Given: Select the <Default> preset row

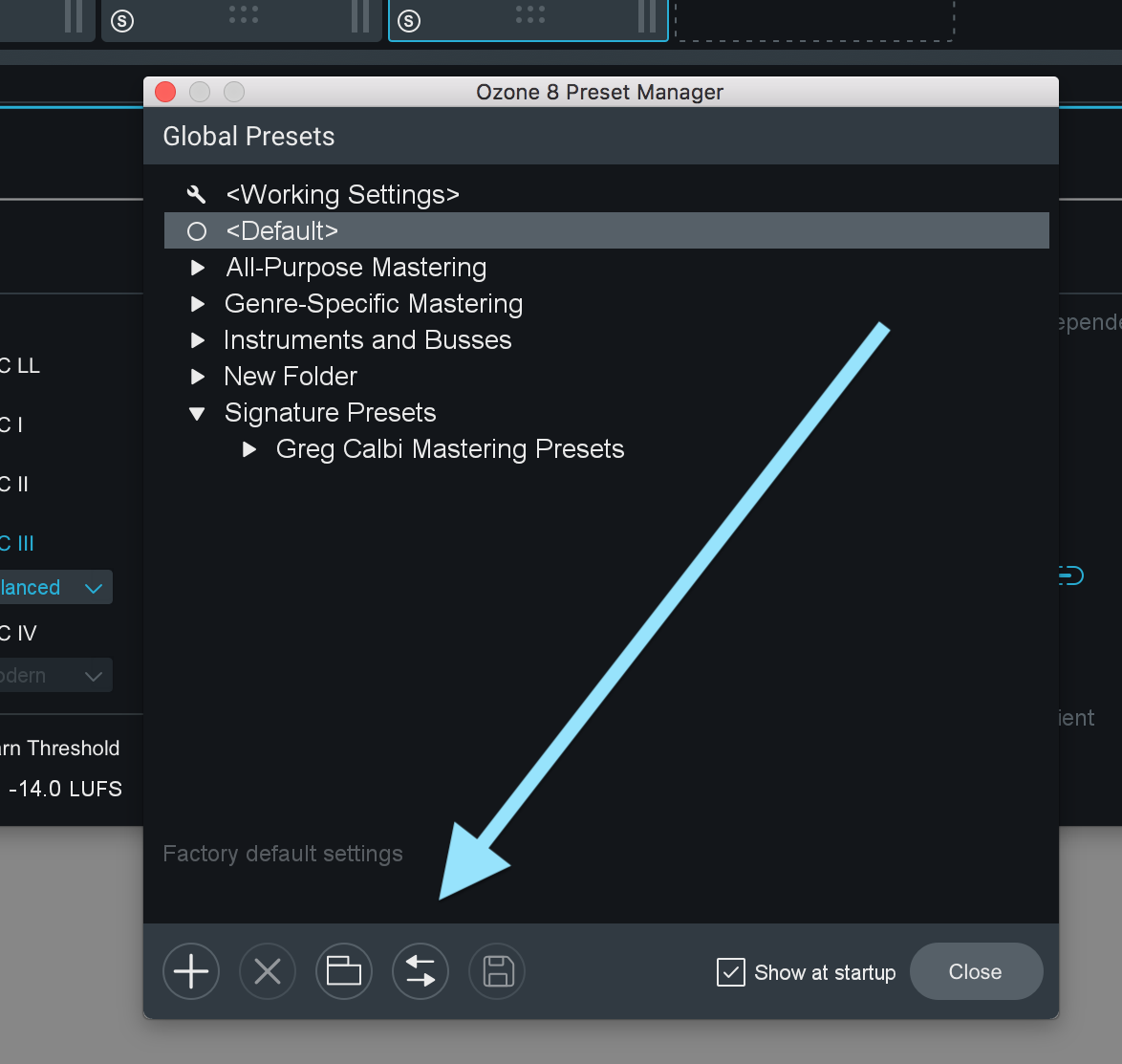Looking at the screenshot, I should click(x=607, y=230).
